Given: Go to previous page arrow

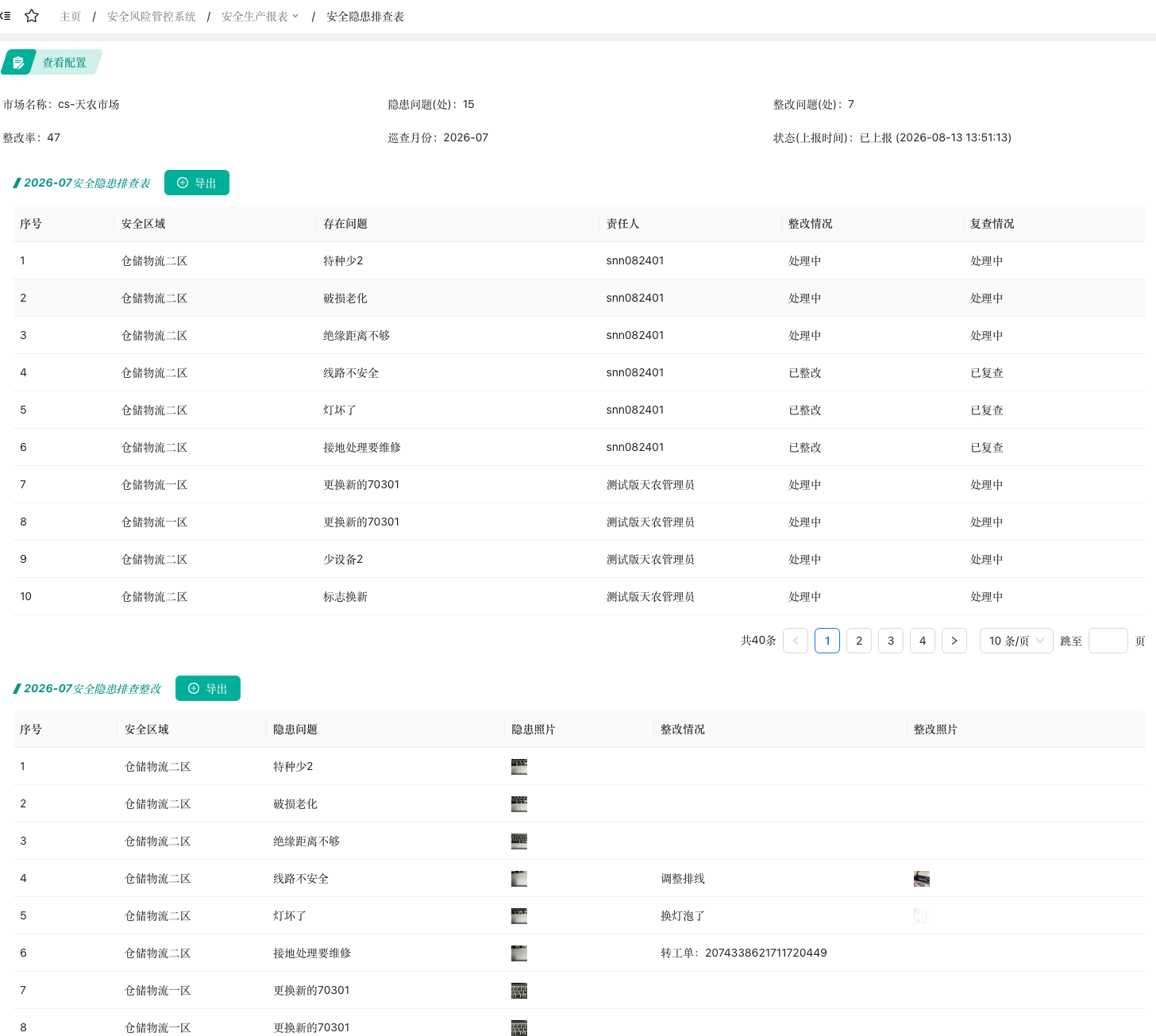Looking at the screenshot, I should pyautogui.click(x=796, y=641).
